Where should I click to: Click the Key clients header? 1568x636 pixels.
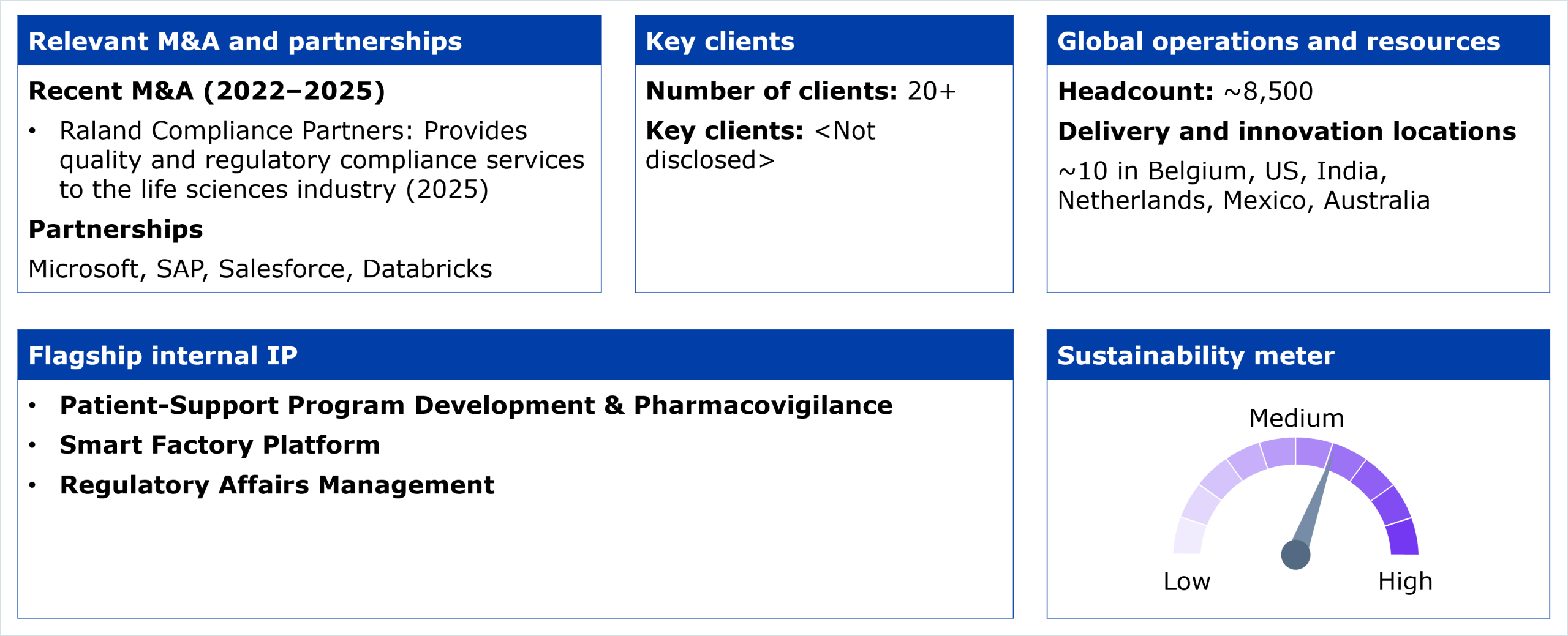720,41
